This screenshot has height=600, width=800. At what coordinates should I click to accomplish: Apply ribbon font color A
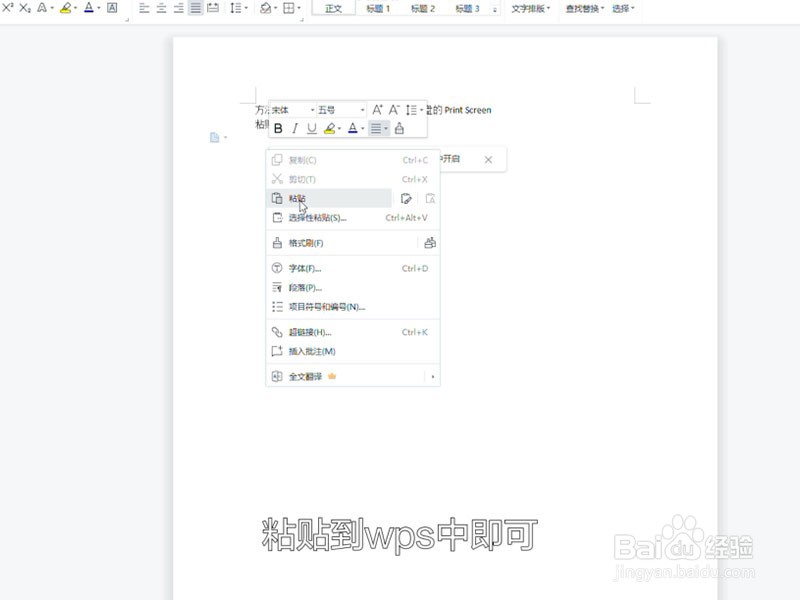89,8
